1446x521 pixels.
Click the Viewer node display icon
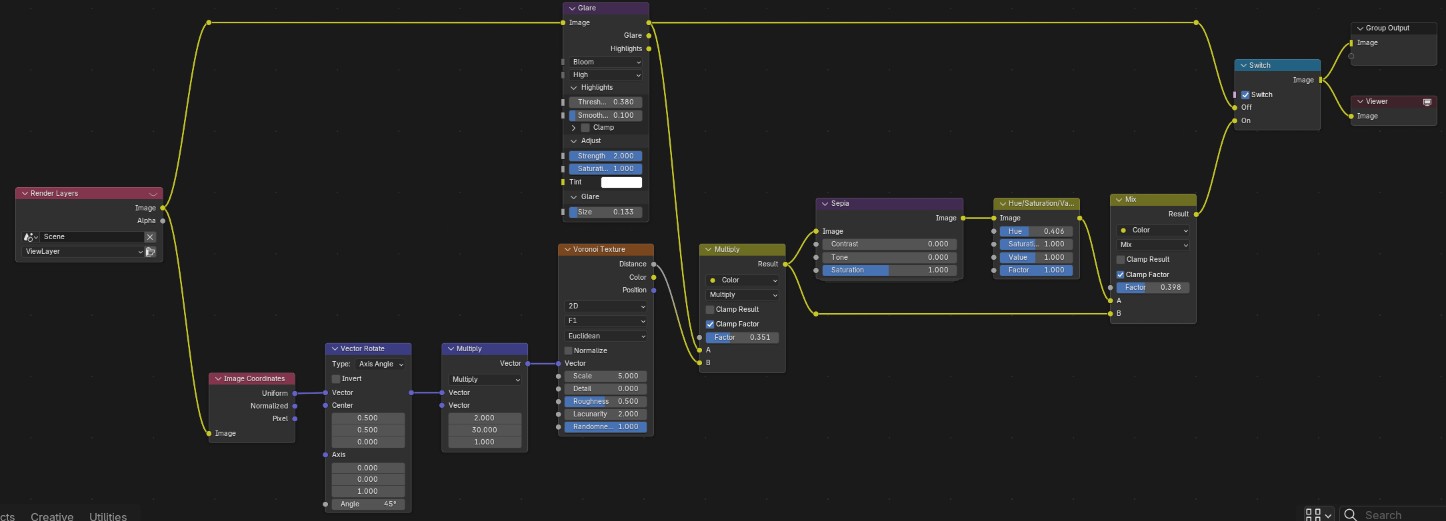tap(1427, 102)
